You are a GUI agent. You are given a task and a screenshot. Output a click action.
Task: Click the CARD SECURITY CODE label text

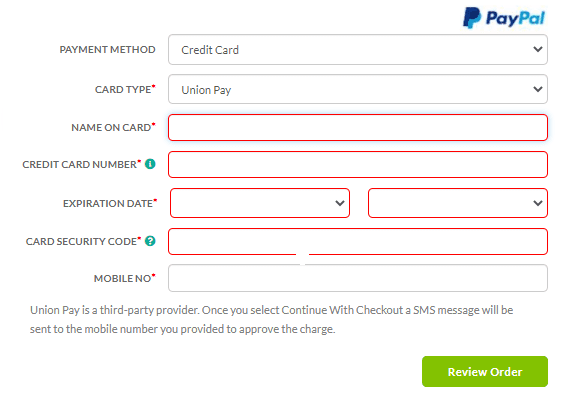click(x=81, y=242)
